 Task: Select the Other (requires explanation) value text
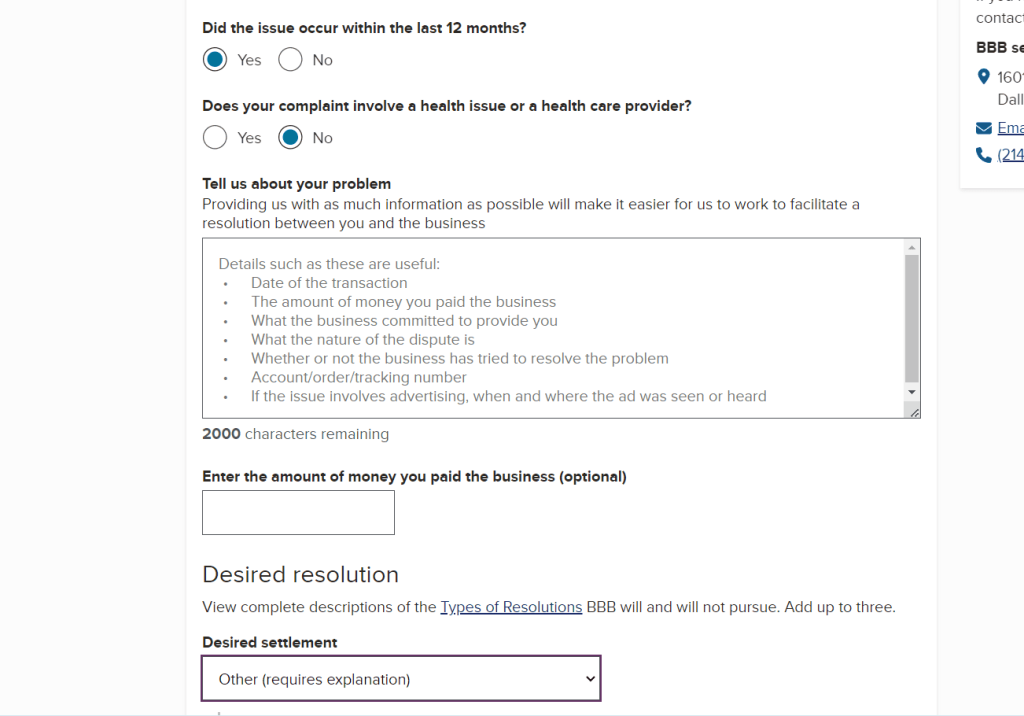click(x=312, y=678)
